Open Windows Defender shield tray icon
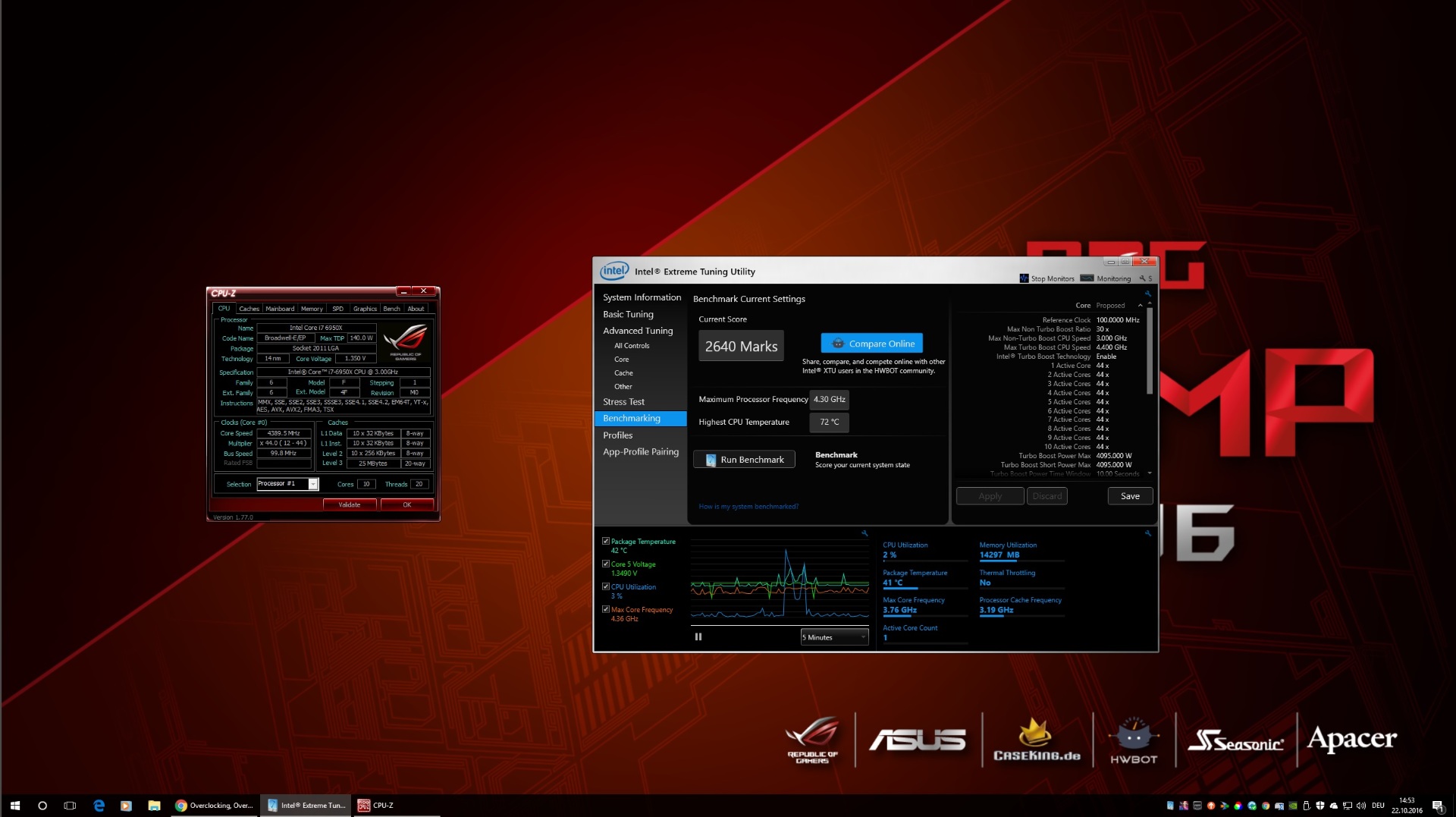Screen dimensions: 1456x817 pos(1320,806)
